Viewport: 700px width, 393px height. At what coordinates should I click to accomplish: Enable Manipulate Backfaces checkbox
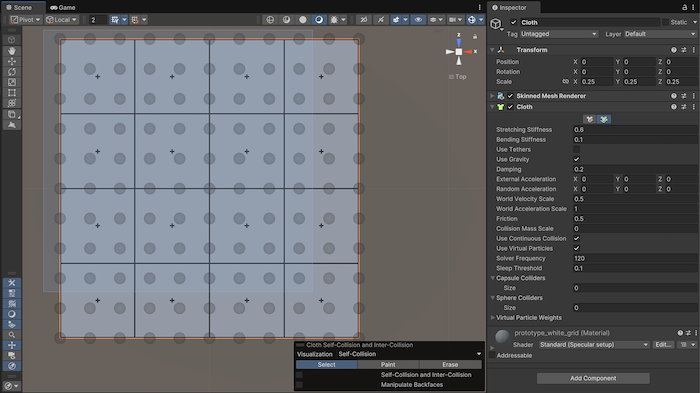300,385
